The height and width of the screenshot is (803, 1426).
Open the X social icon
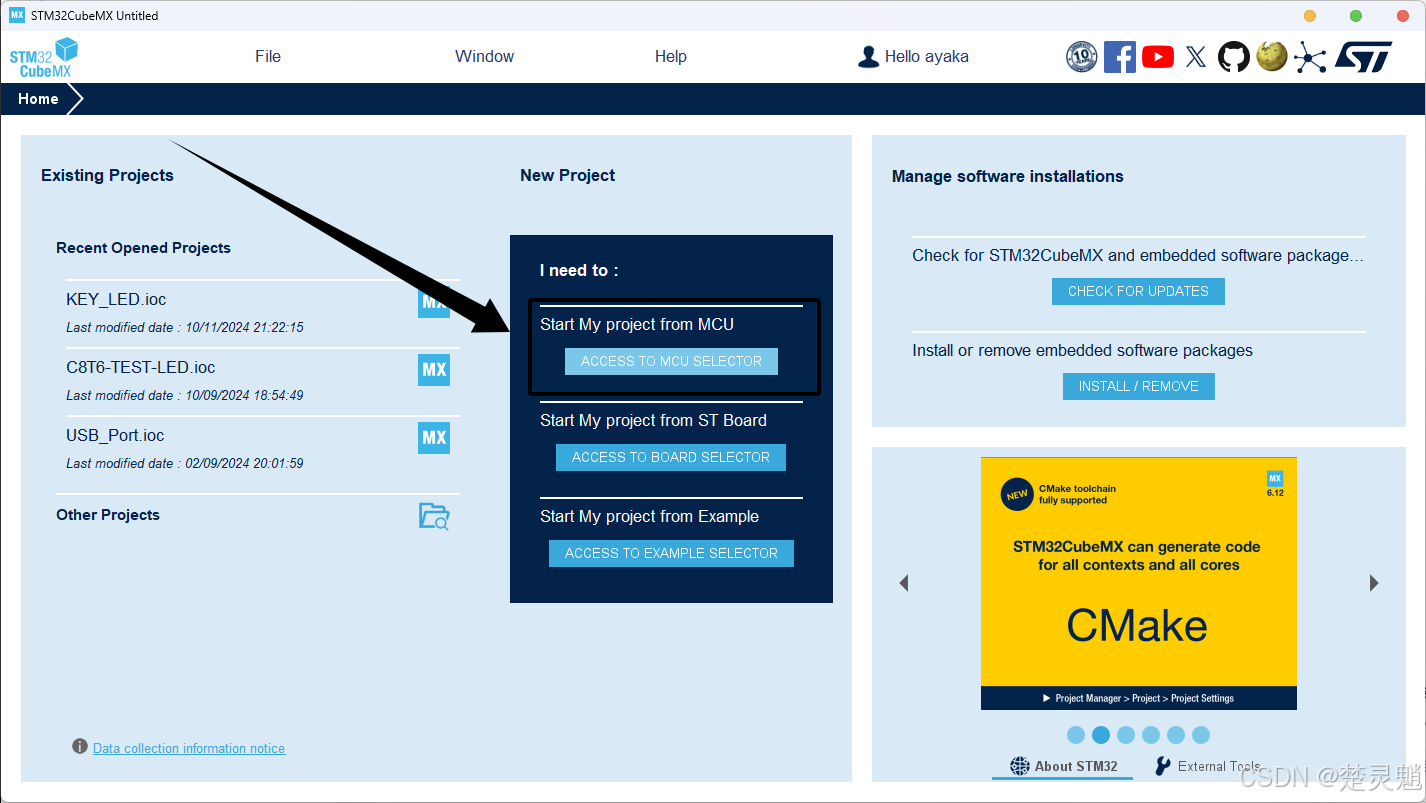1195,57
